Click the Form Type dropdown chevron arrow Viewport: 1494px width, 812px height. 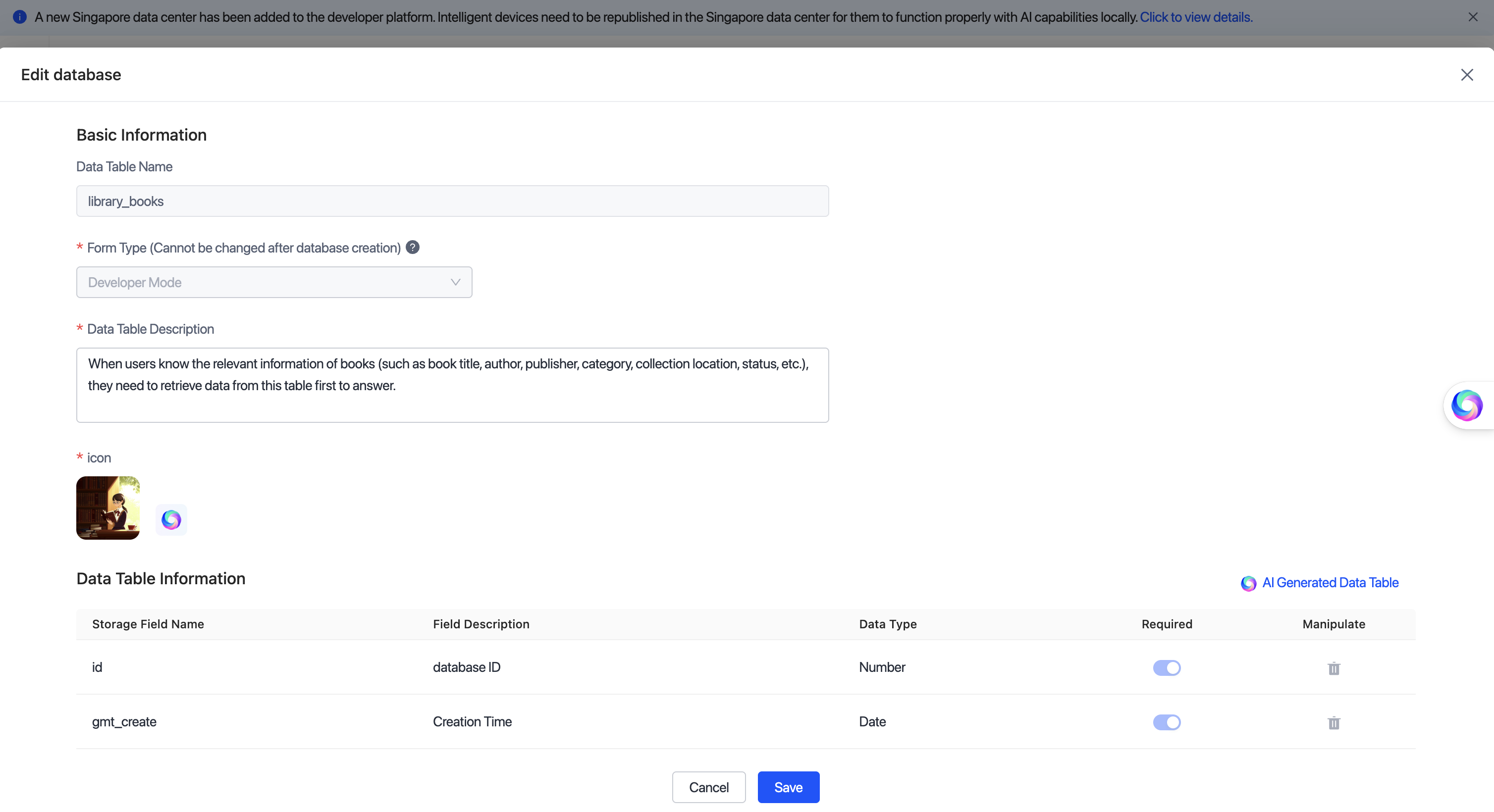pos(455,282)
